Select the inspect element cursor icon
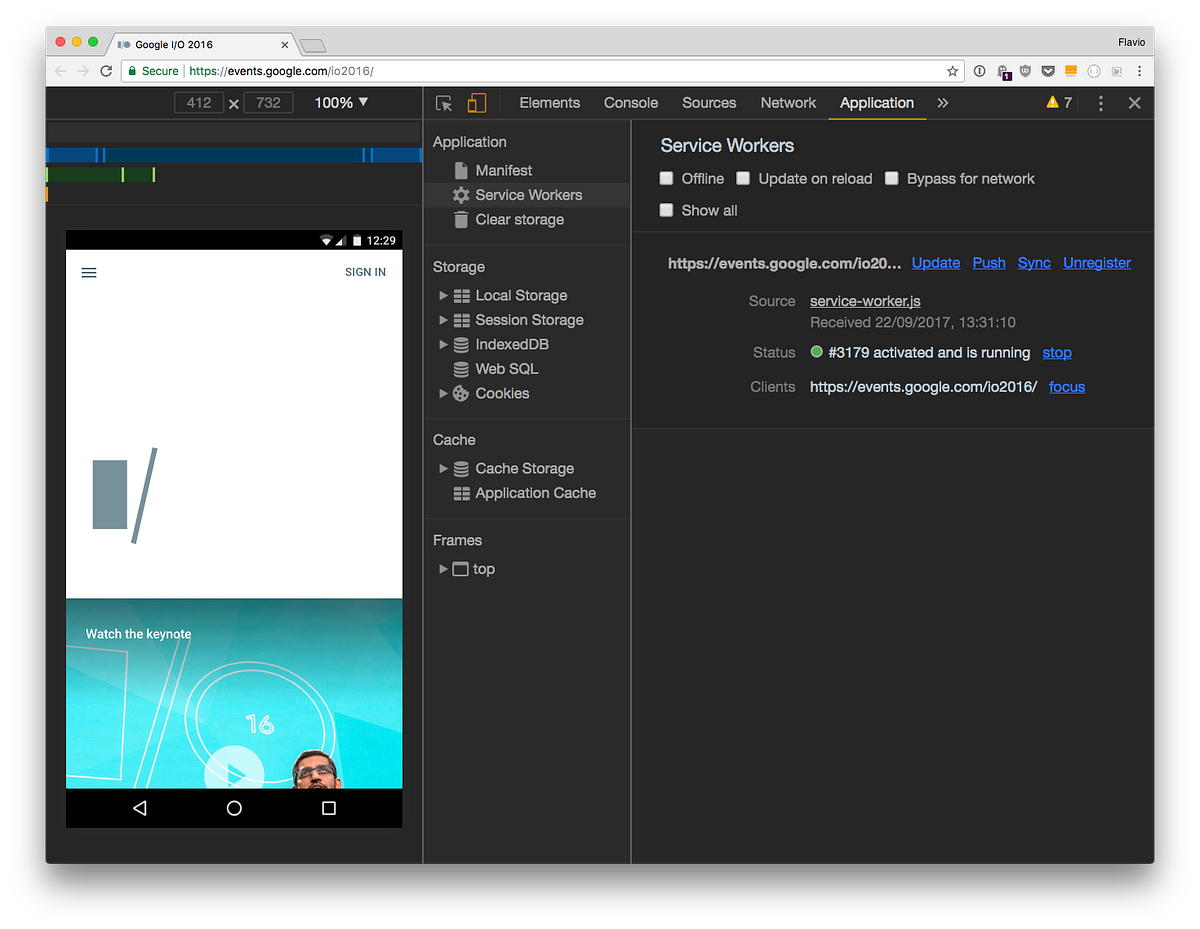The height and width of the screenshot is (929, 1200). tap(443, 102)
